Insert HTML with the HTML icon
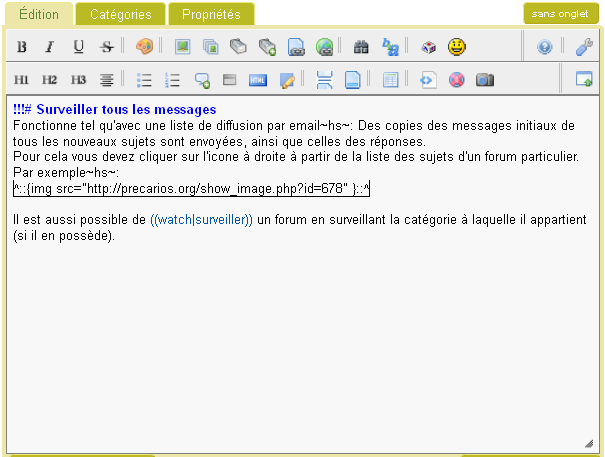 click(258, 80)
